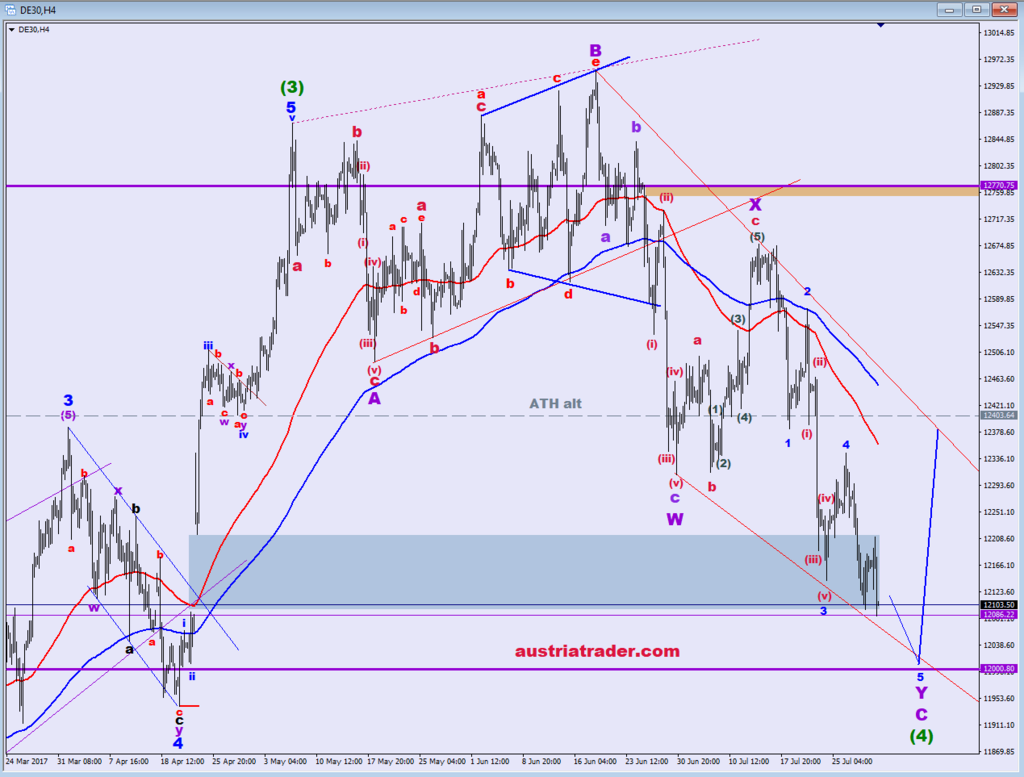
Task: Select the large purple Y wave label
Action: (921, 693)
